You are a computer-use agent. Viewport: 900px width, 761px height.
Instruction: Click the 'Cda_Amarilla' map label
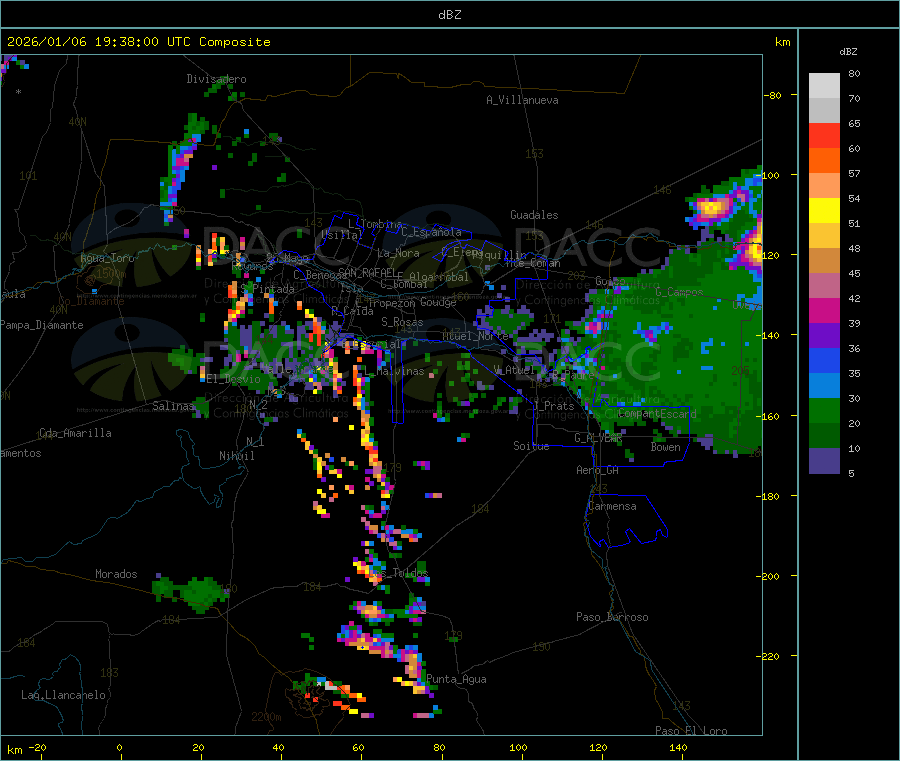click(75, 433)
